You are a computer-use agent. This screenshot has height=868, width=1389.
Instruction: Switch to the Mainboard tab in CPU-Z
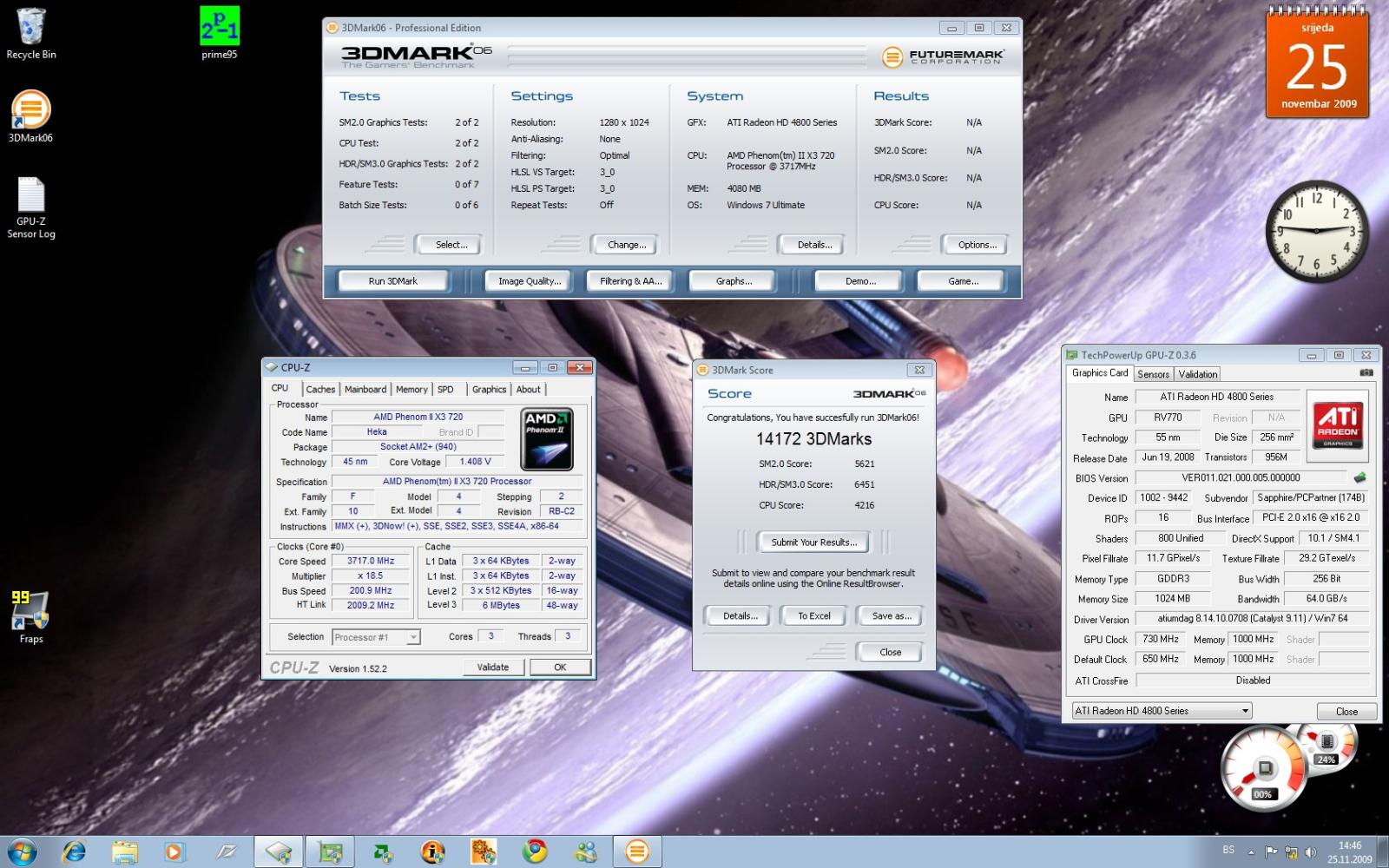tap(365, 390)
